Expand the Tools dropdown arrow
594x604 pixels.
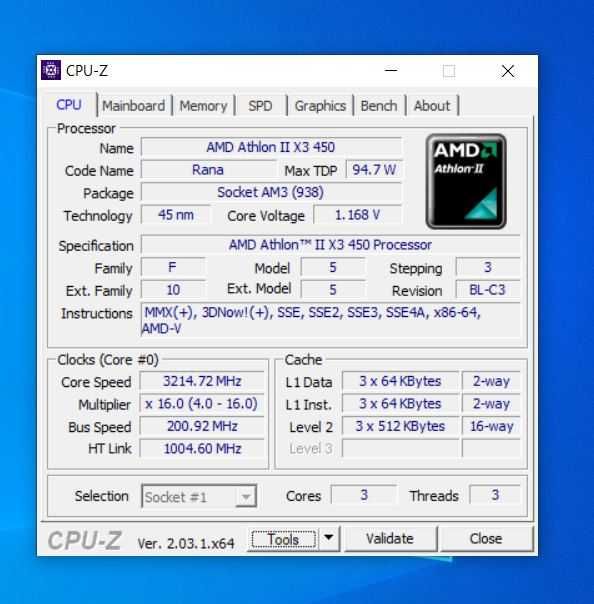[x=329, y=538]
